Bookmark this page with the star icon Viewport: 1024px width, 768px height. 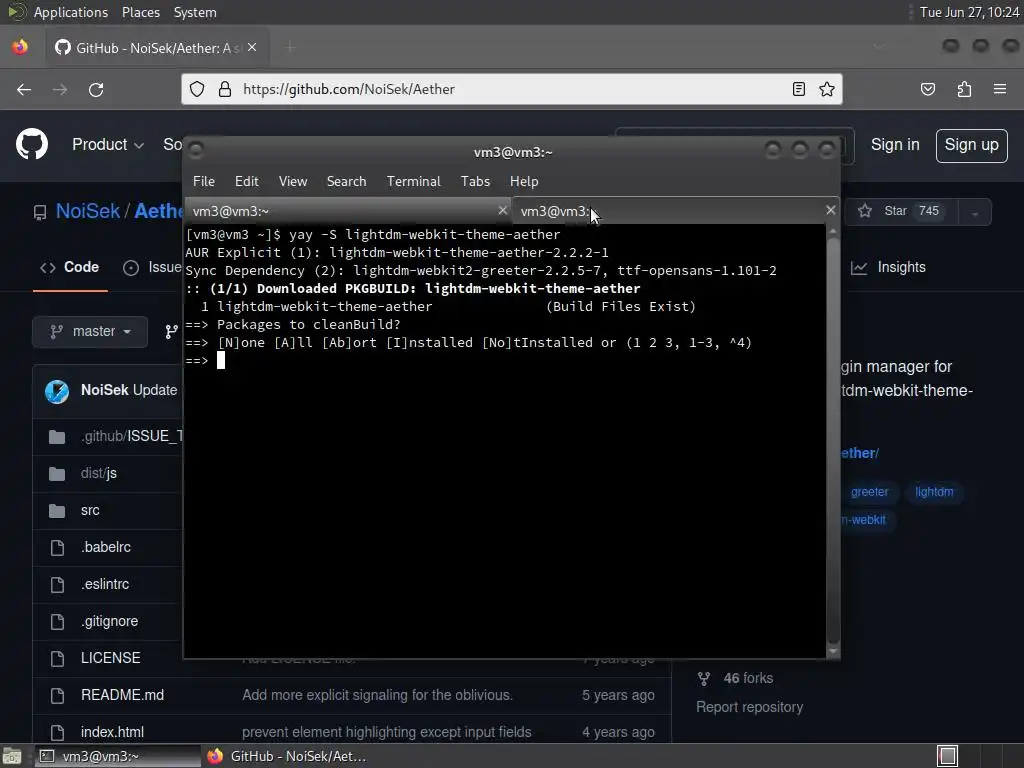[827, 89]
